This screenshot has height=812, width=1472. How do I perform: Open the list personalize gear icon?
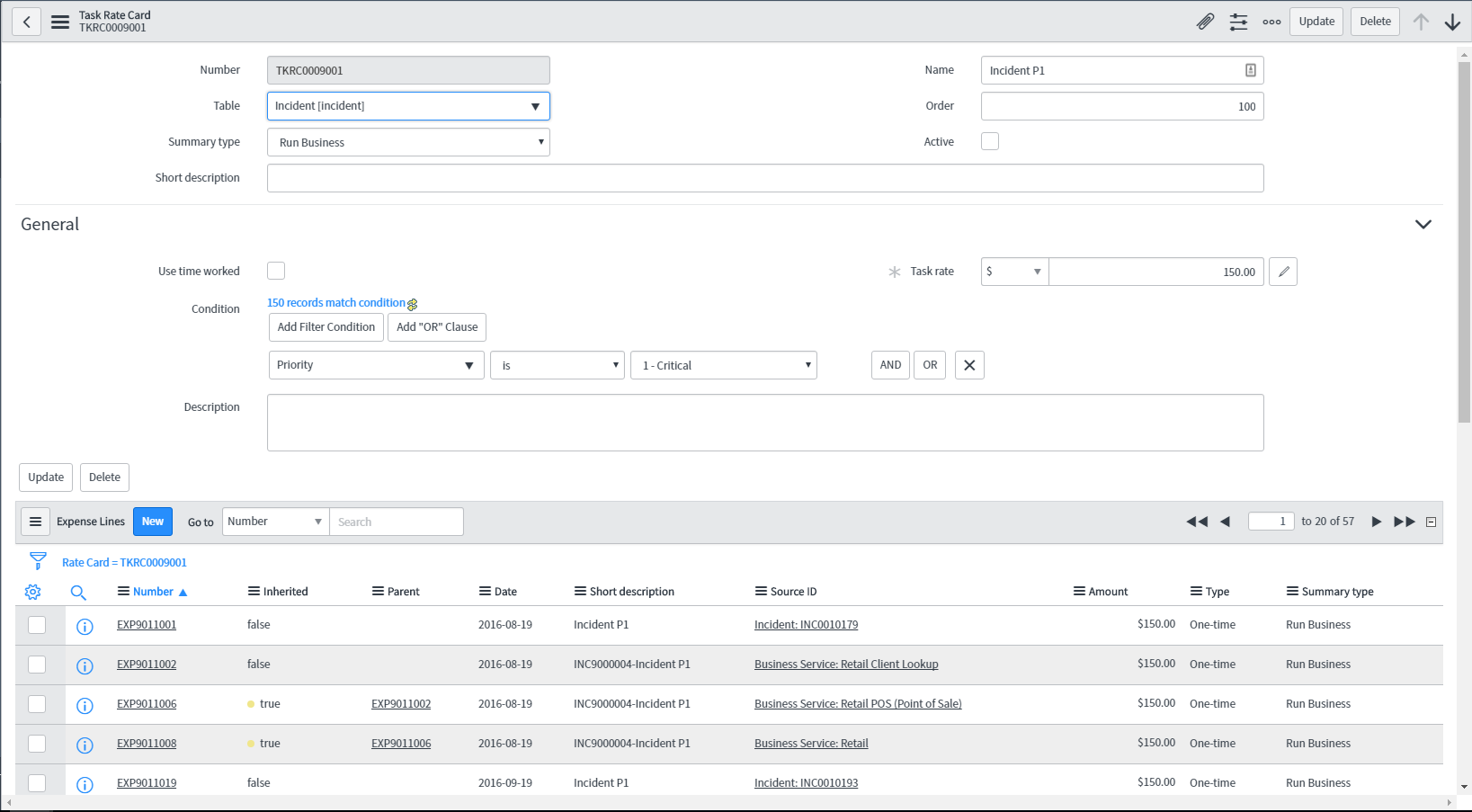click(33, 592)
